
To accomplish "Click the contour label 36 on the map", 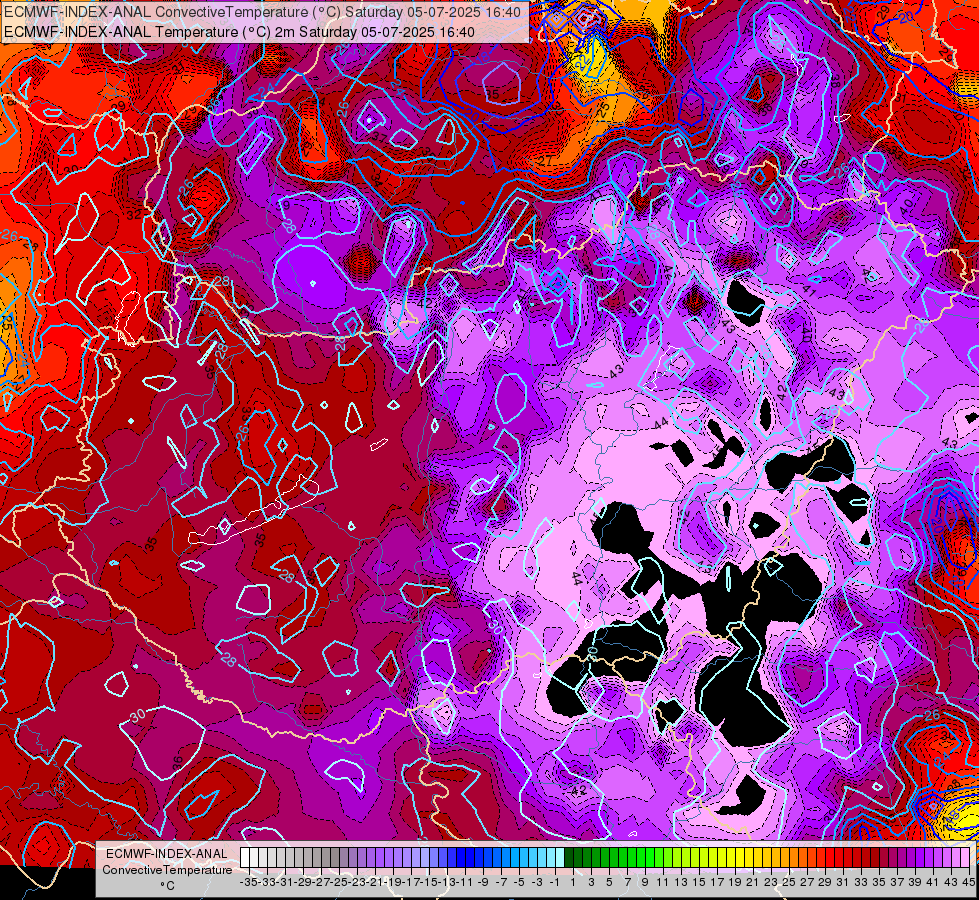I will (x=178, y=763).
